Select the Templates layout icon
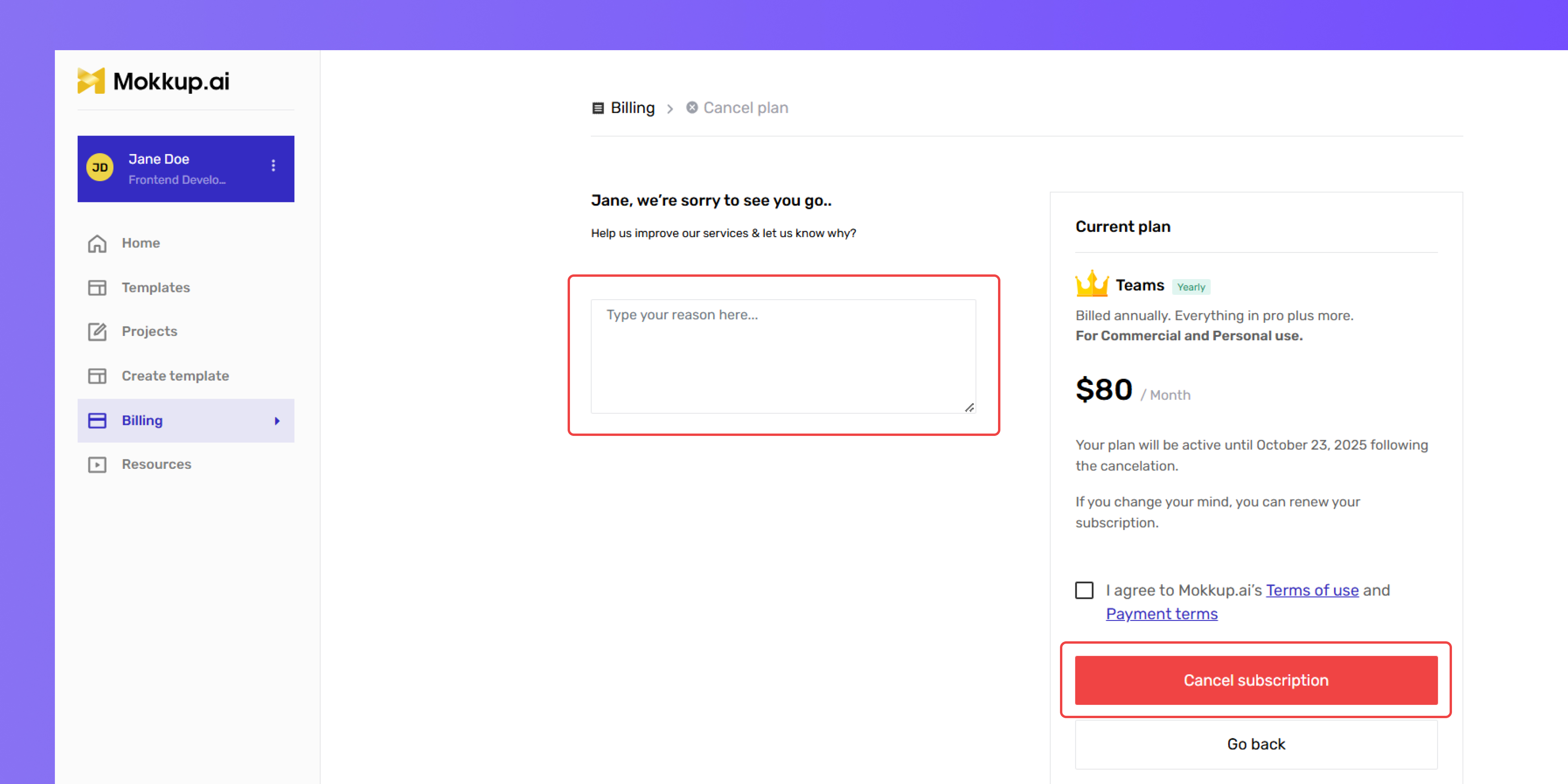 (x=97, y=287)
